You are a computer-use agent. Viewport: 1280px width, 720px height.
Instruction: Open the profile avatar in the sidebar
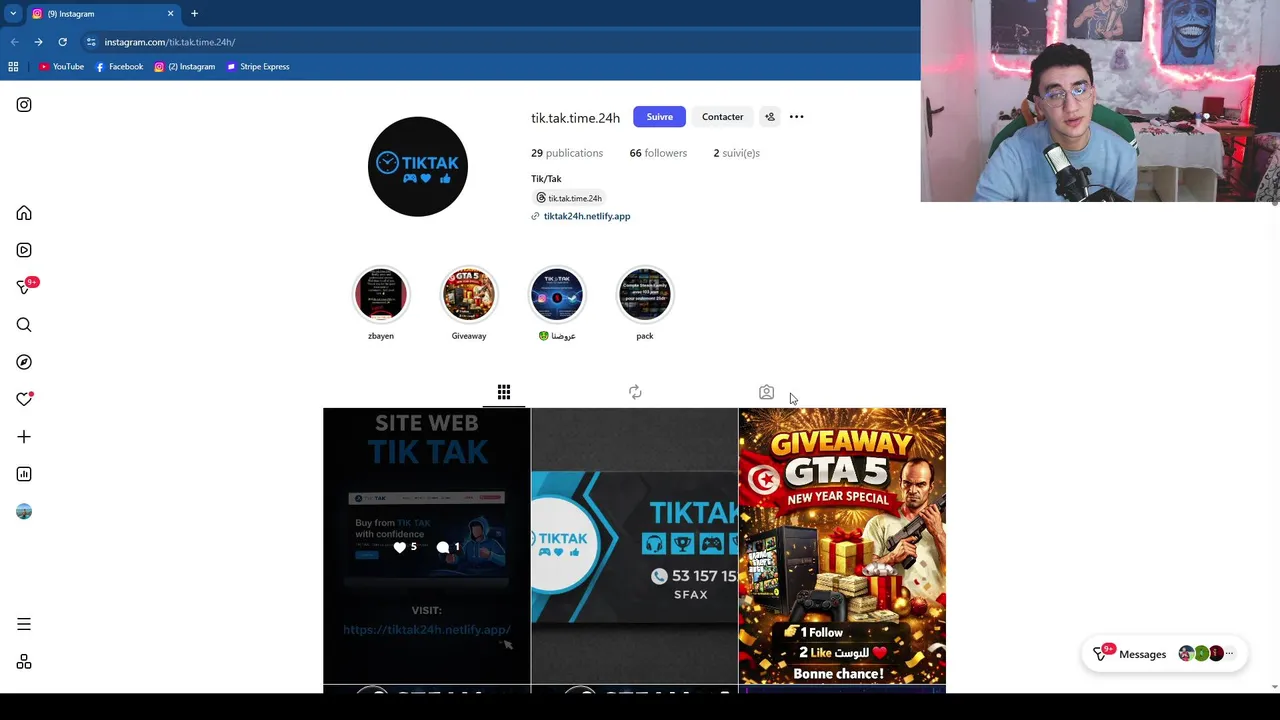(24, 512)
